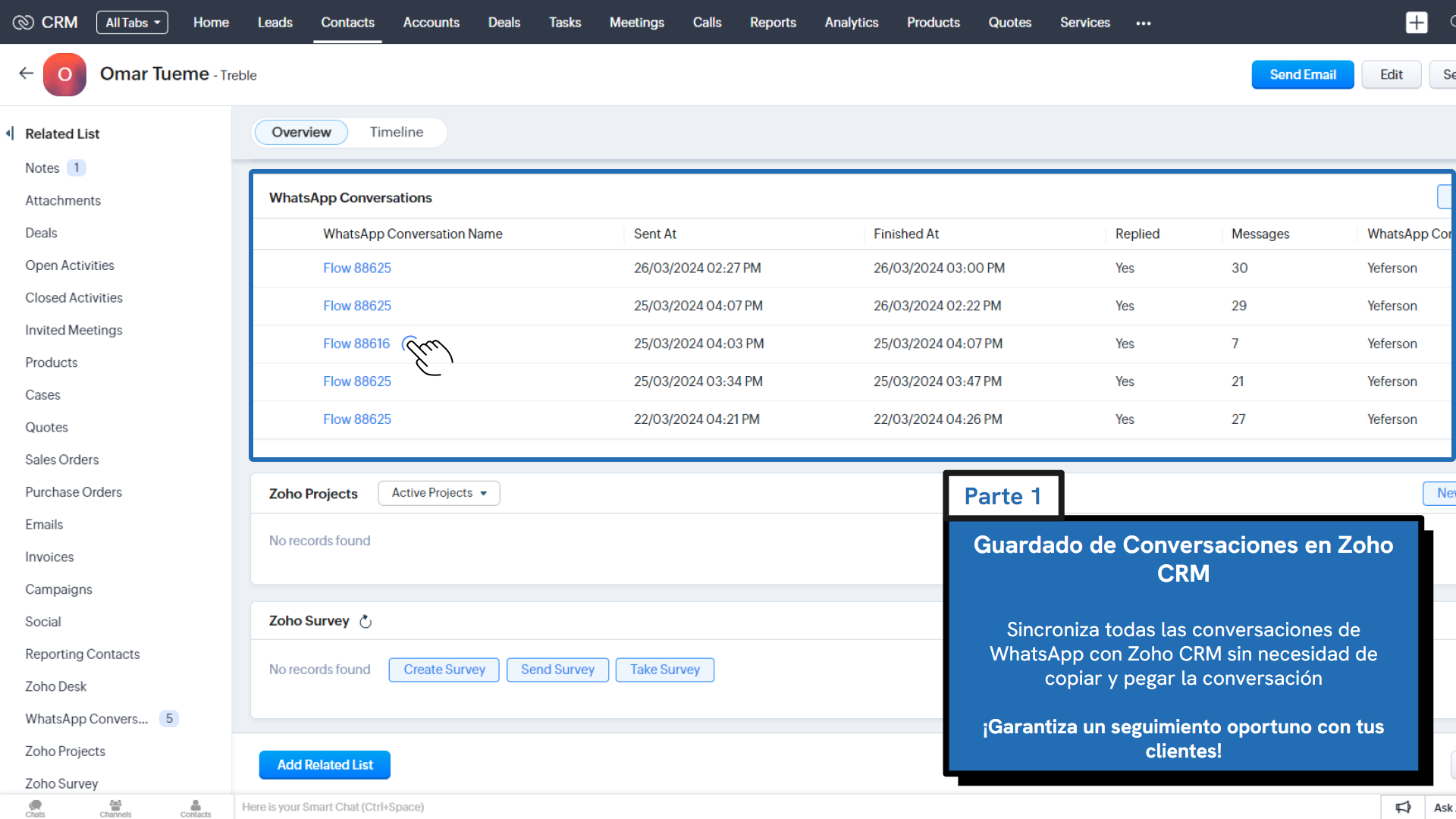Go to the Deals tab
The width and height of the screenshot is (1456, 819).
click(x=504, y=23)
